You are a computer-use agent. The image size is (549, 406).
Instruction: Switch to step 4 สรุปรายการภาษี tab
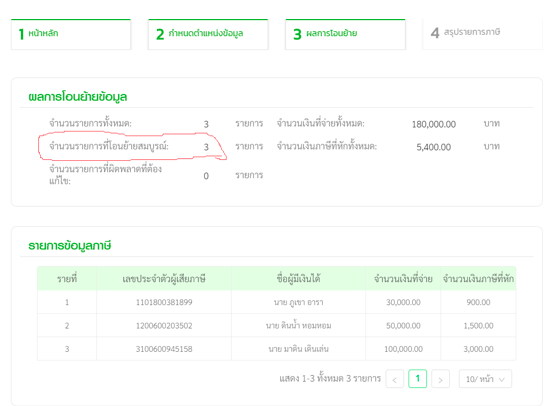tap(482, 34)
